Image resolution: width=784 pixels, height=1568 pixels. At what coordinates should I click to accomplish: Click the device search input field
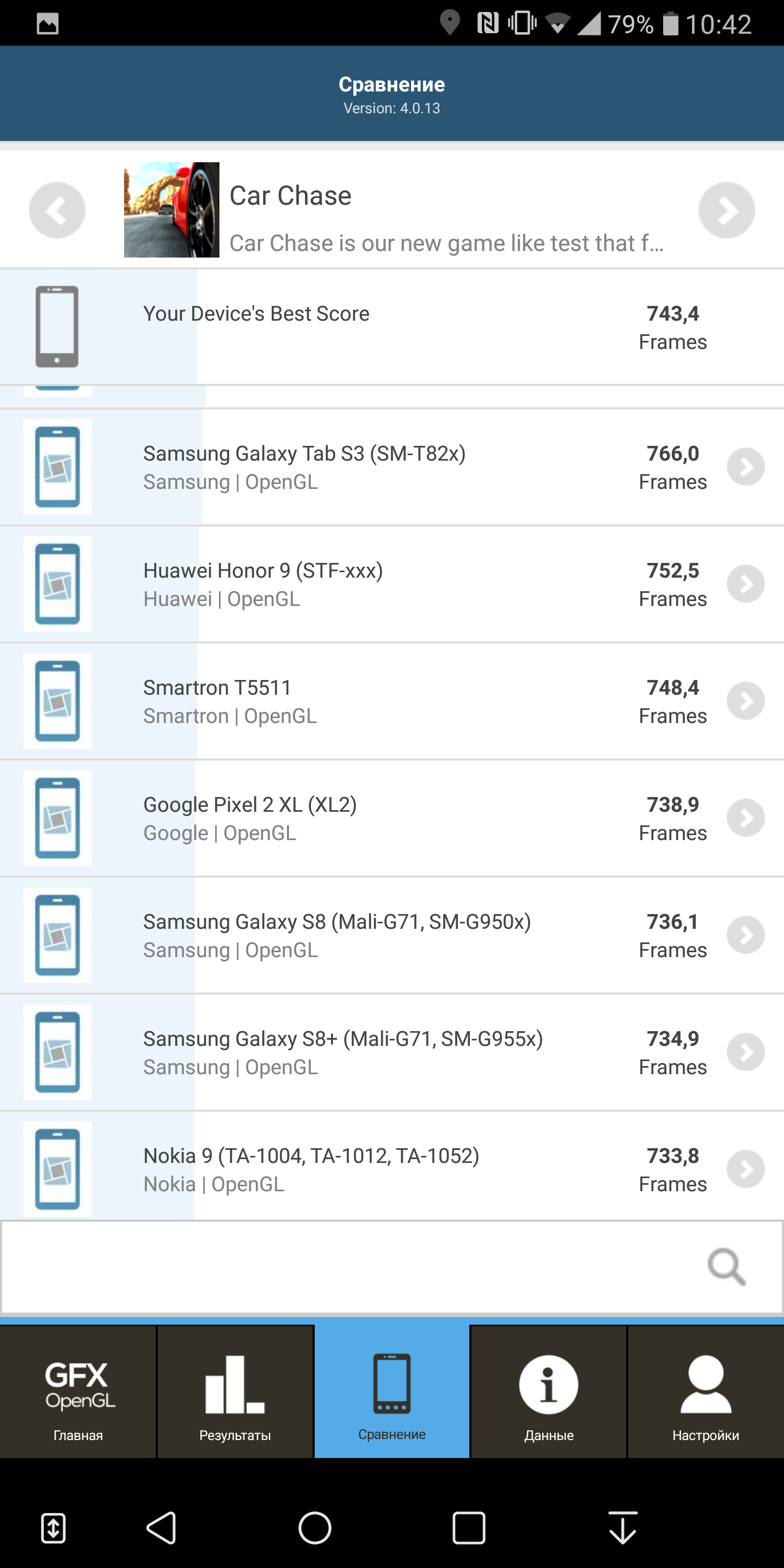click(x=392, y=1267)
